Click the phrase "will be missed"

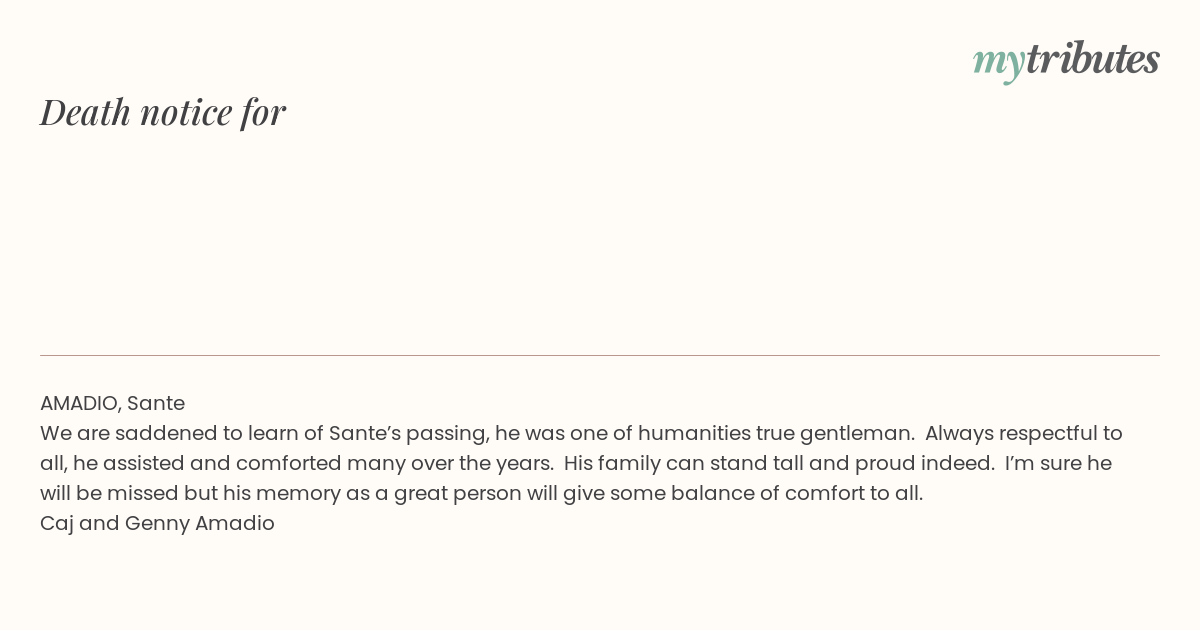[x=109, y=493]
